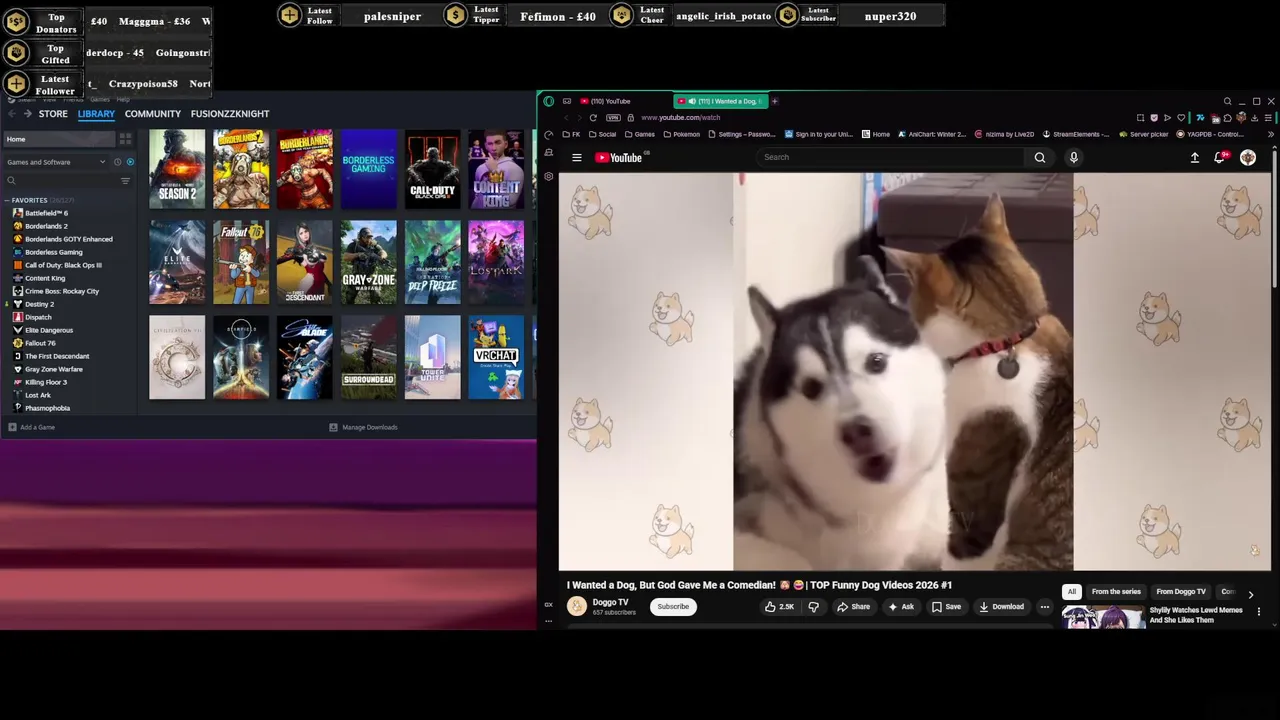1280x720 pixels.
Task: Click inside the YouTube search field
Action: 891,157
